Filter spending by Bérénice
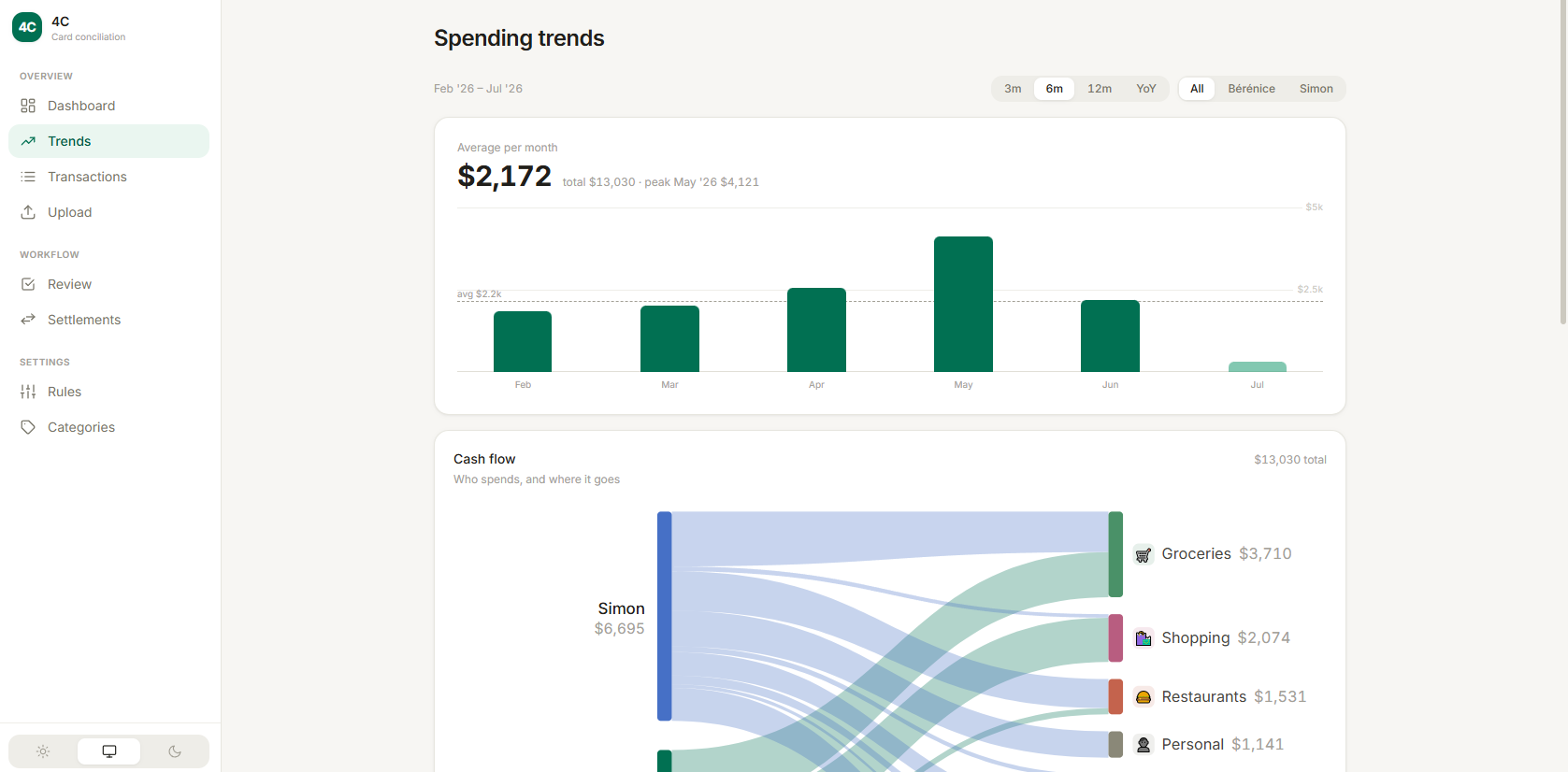 (x=1252, y=89)
